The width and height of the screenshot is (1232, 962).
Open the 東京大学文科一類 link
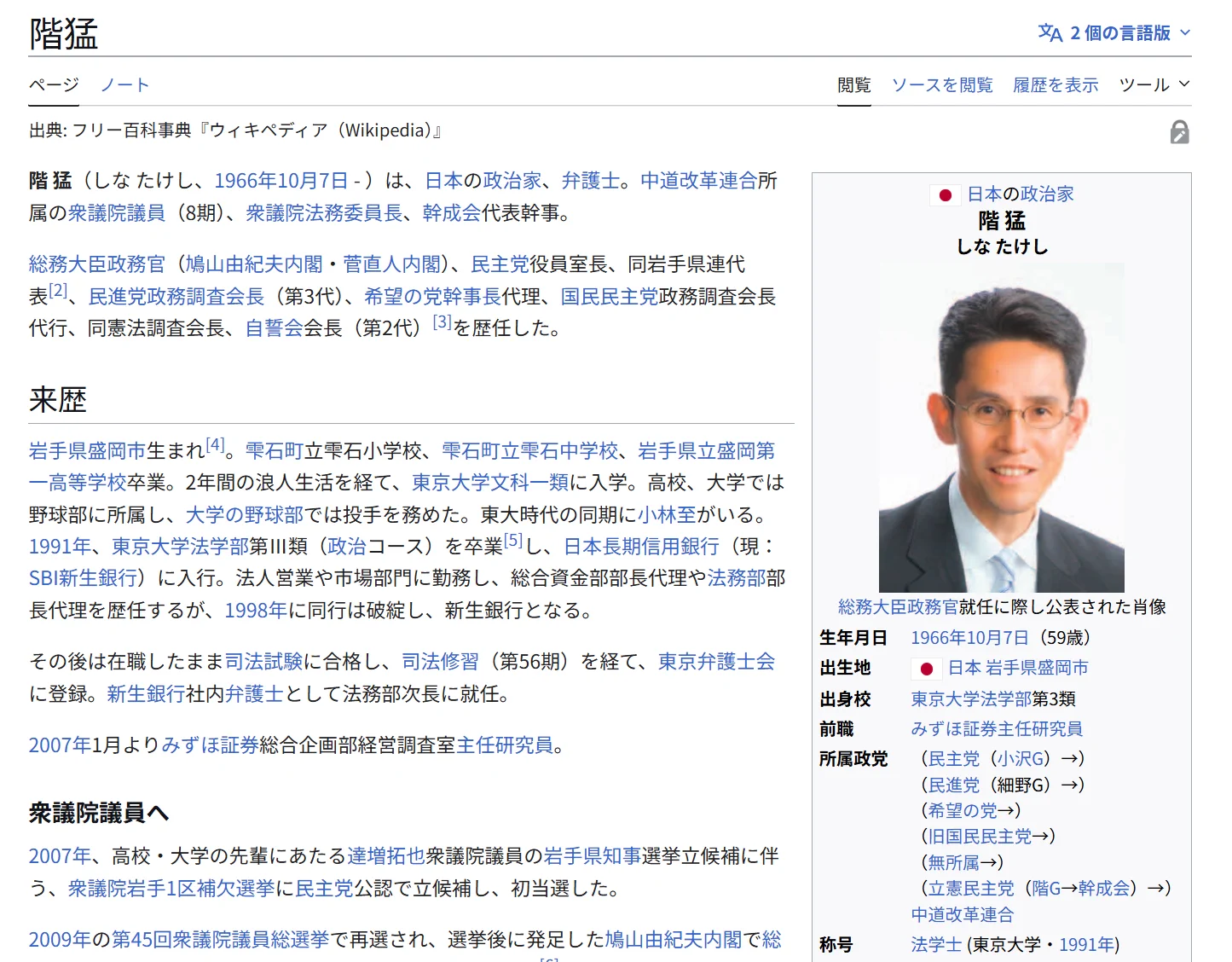[x=490, y=482]
